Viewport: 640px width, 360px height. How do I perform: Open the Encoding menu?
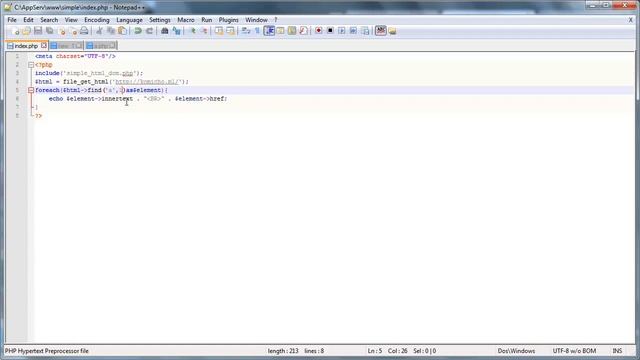coord(97,20)
